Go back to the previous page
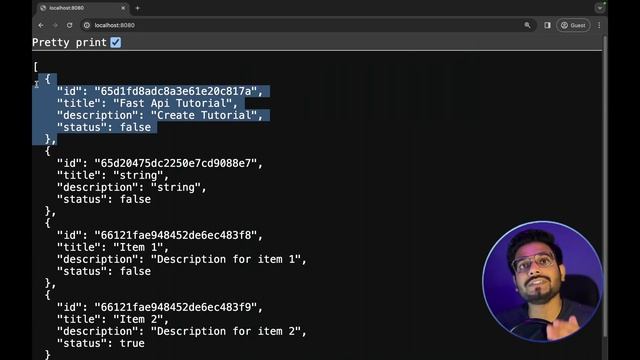 [x=41, y=25]
